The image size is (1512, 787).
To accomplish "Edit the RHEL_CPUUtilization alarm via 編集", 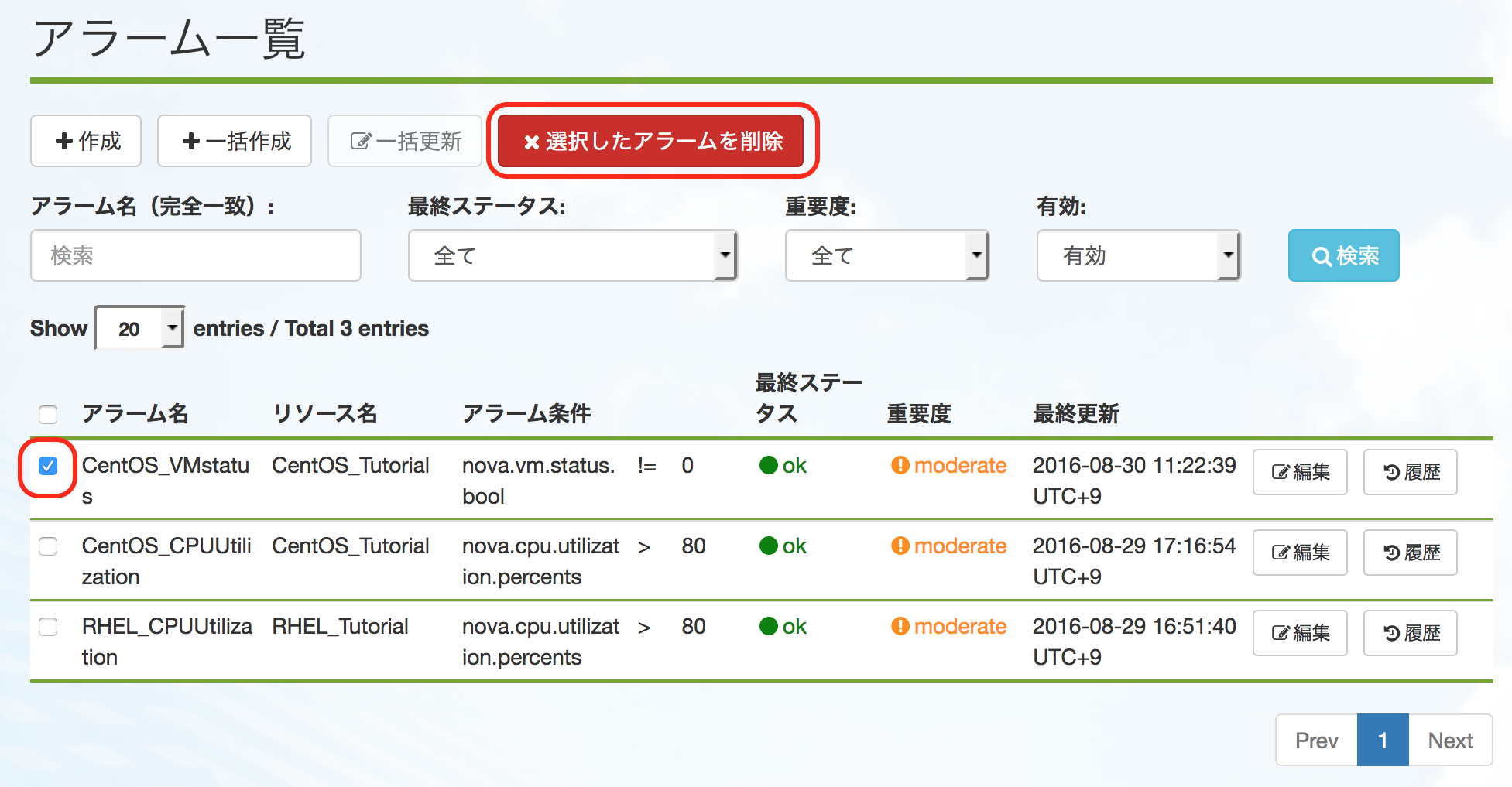I will click(1300, 633).
